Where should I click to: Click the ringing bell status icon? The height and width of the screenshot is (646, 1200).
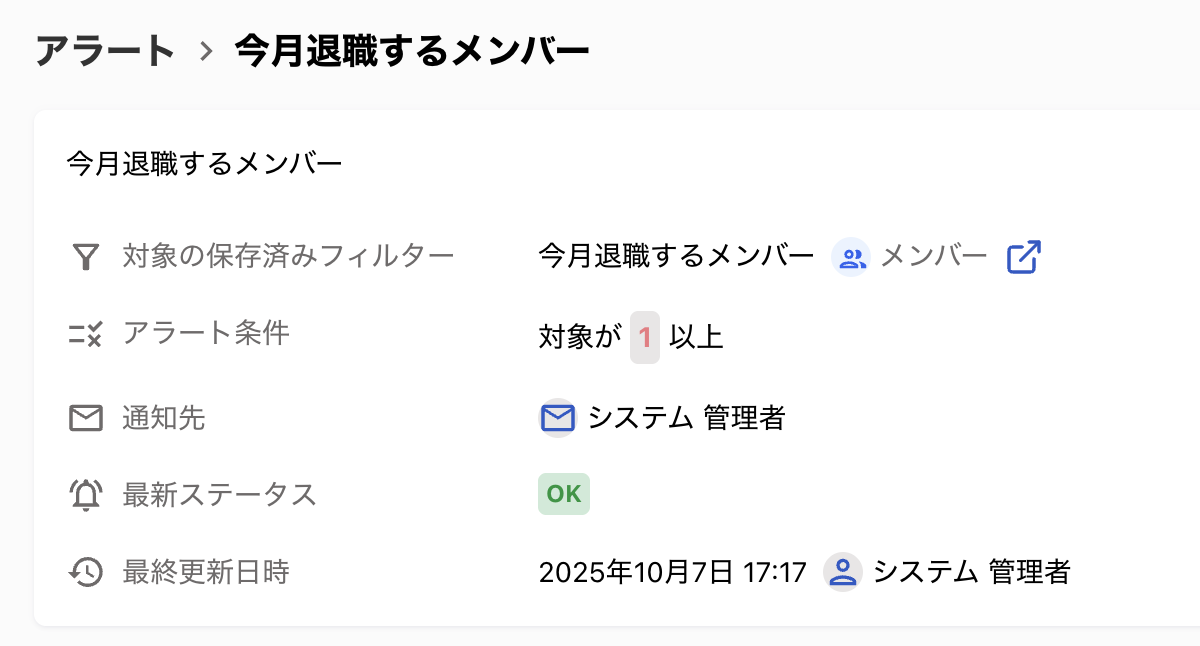(86, 495)
